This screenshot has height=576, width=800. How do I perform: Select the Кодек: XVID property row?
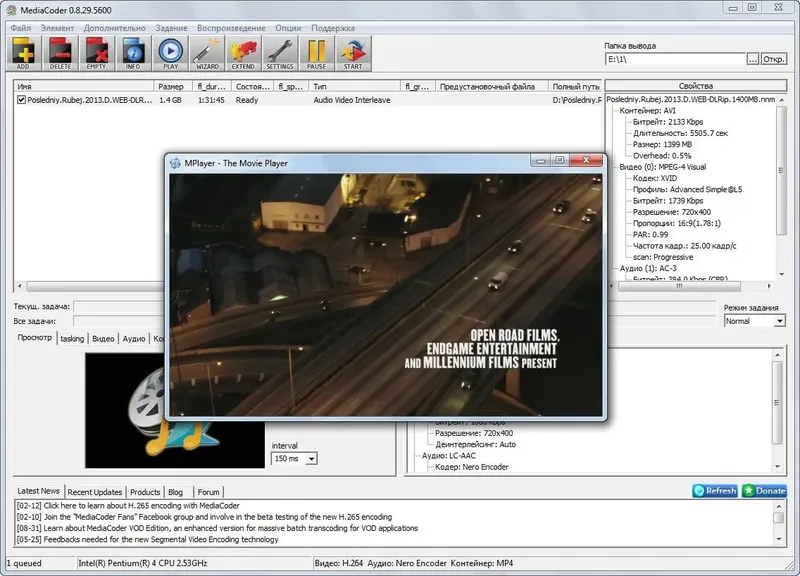655,178
